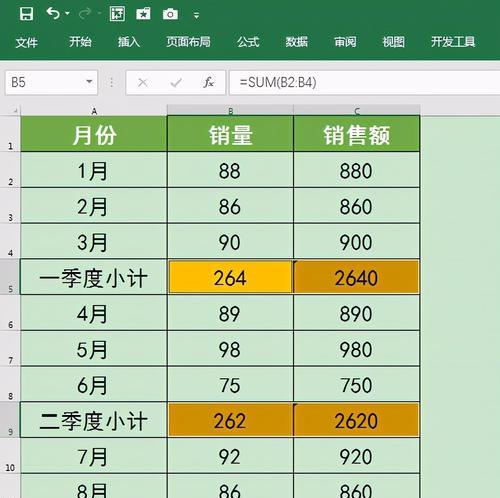Click the formula bar vertical dots handle
This screenshot has width=500, height=498.
(x=112, y=82)
